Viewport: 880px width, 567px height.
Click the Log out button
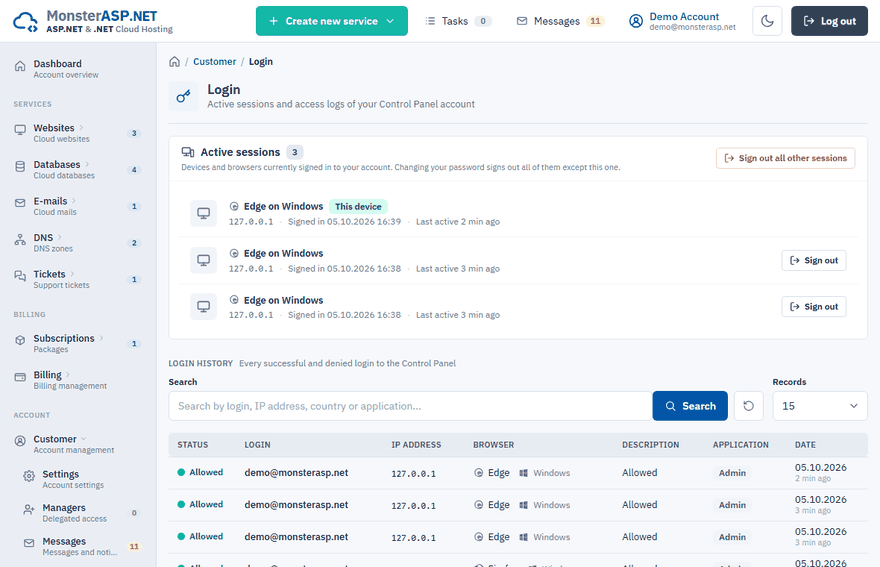click(829, 21)
